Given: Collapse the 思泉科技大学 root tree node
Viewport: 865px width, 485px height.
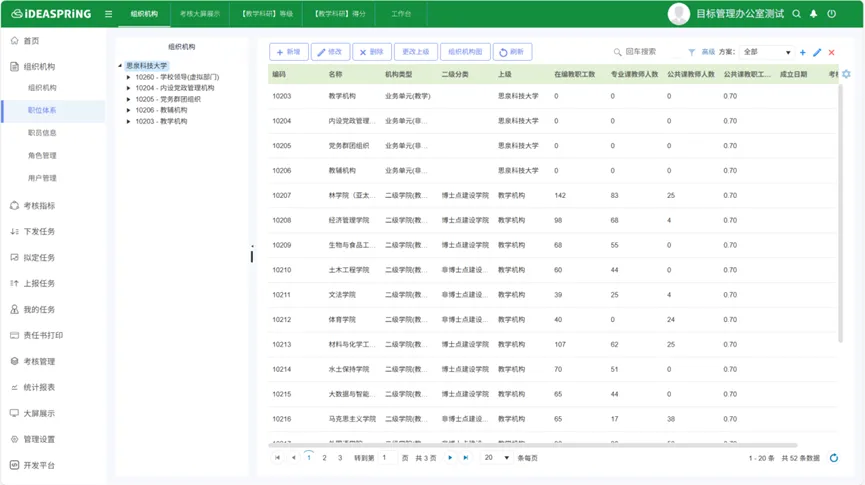Looking at the screenshot, I should (x=121, y=66).
